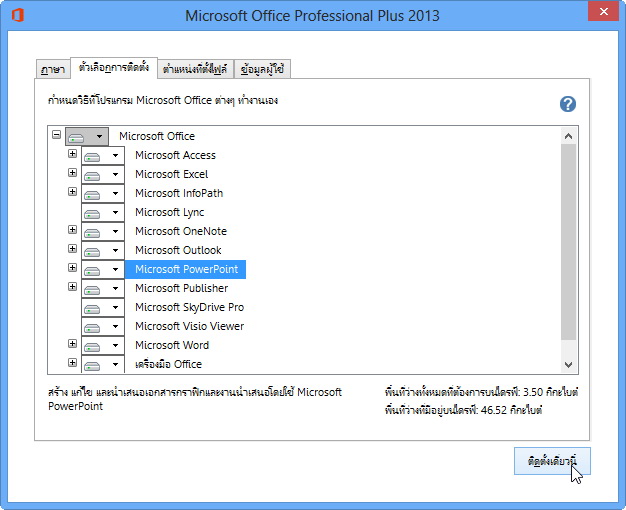Image resolution: width=626 pixels, height=510 pixels.
Task: Click the drive icon for Microsoft Outlook
Action: point(93,252)
